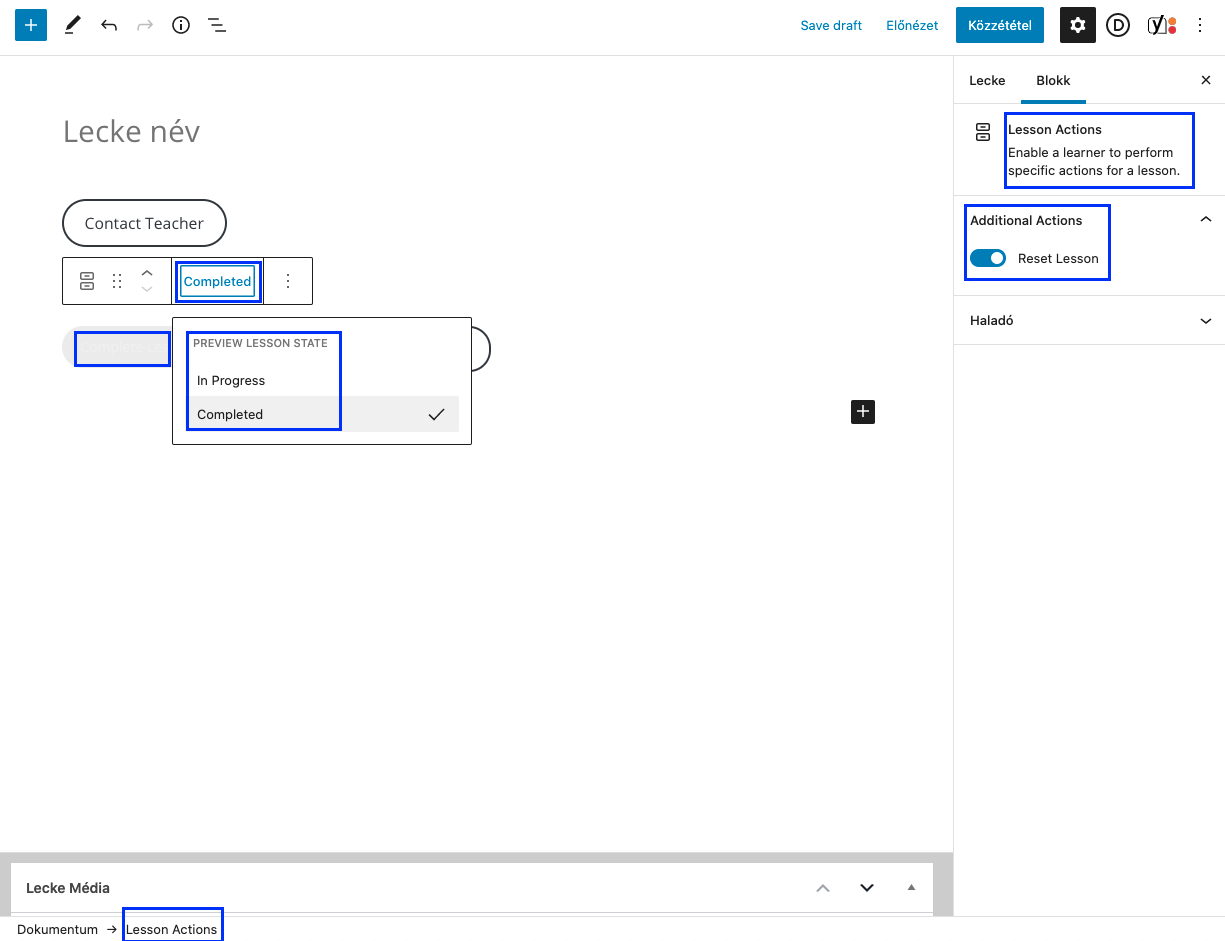The image size is (1225, 941).
Task: Click the Save draft link
Action: 831,25
